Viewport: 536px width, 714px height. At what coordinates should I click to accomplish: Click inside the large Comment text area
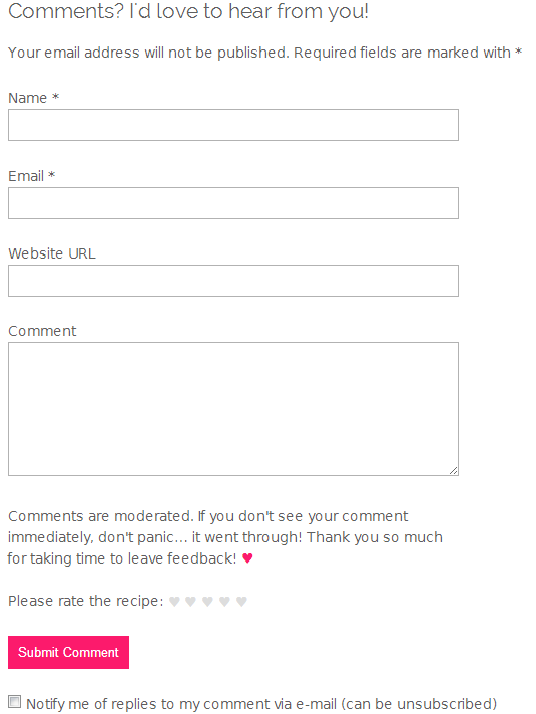click(233, 409)
